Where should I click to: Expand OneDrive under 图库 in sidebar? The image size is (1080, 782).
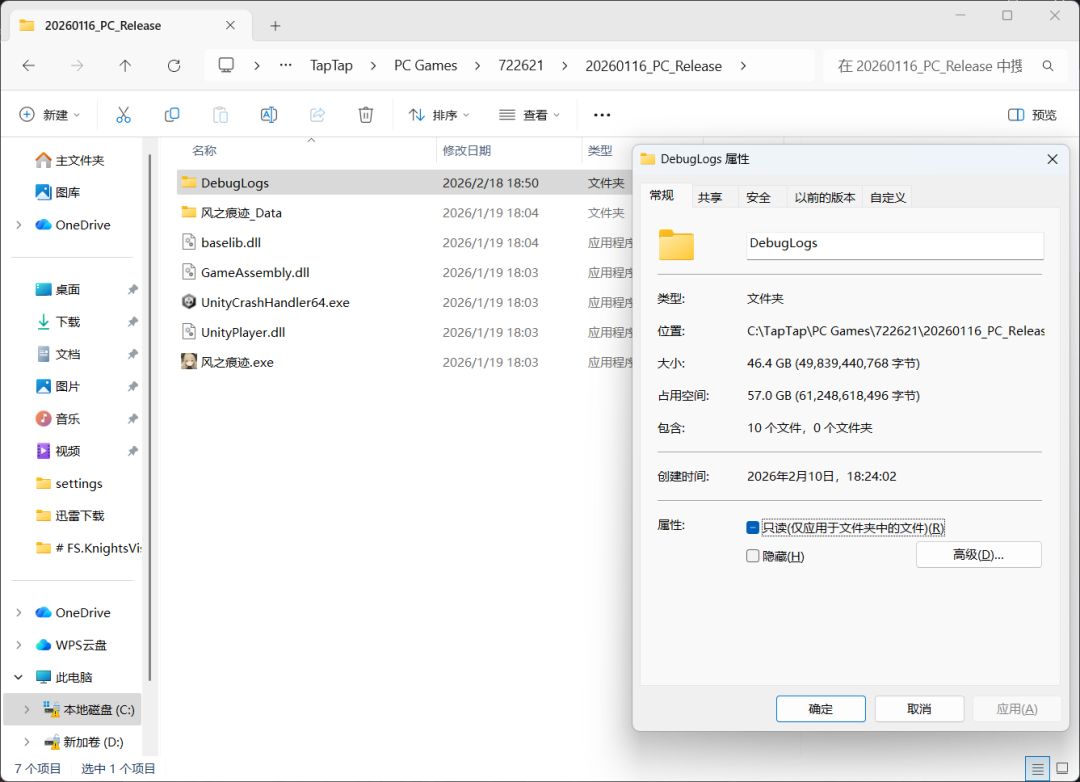click(x=19, y=225)
